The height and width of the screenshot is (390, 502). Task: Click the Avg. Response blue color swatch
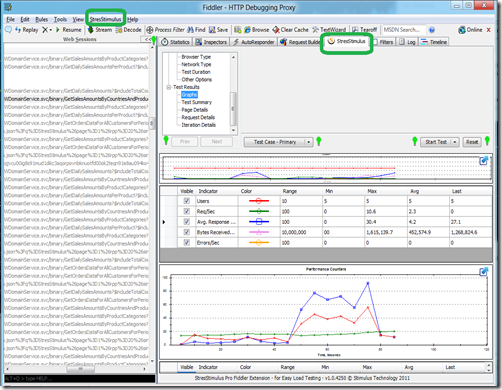pos(259,222)
